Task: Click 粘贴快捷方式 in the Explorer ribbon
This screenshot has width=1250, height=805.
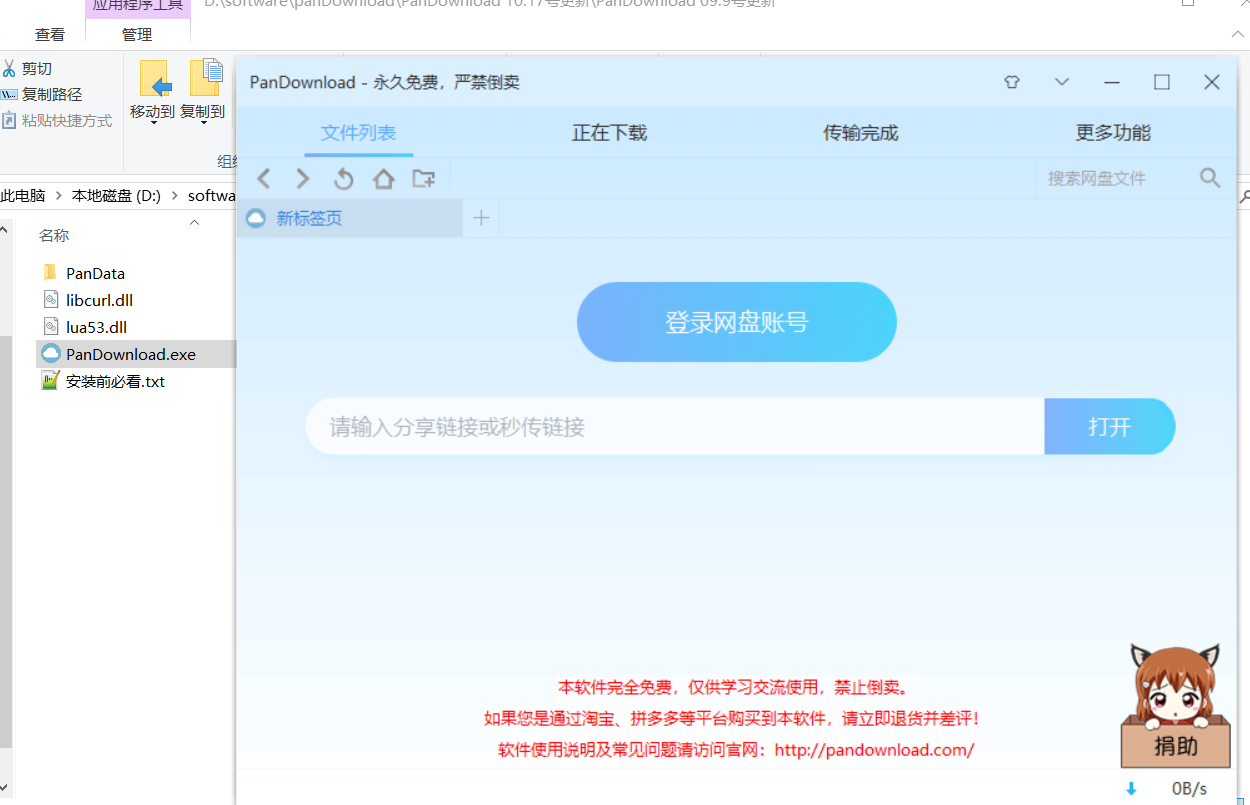Action: pyautogui.click(x=57, y=120)
